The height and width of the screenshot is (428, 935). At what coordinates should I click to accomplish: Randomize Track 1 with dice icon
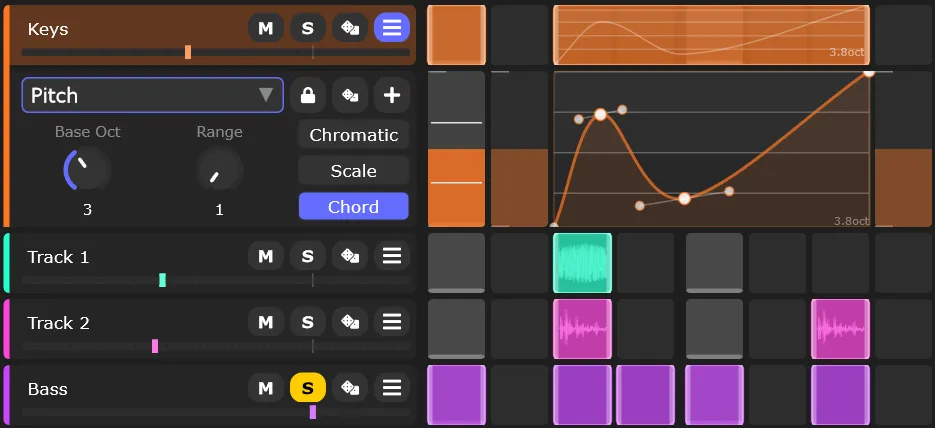point(349,256)
